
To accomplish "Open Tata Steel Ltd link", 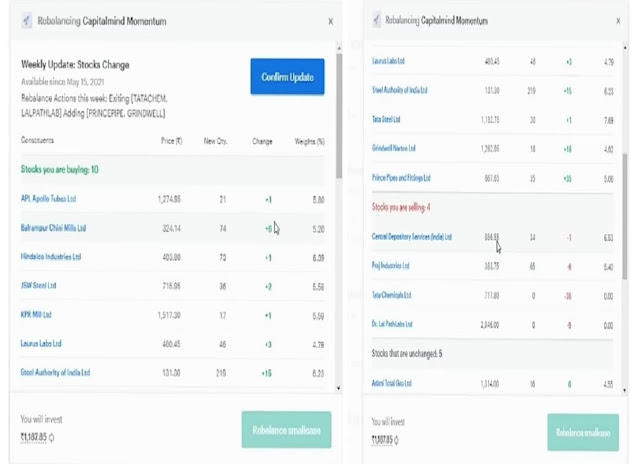I will pos(386,119).
